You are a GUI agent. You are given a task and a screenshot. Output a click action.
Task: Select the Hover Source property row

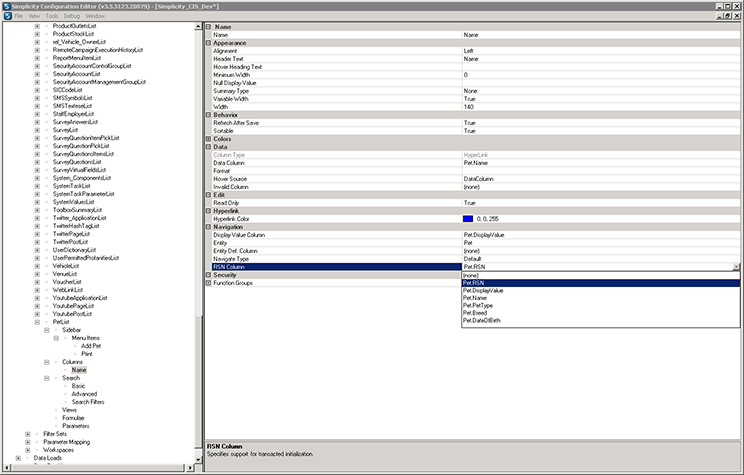click(x=476, y=179)
